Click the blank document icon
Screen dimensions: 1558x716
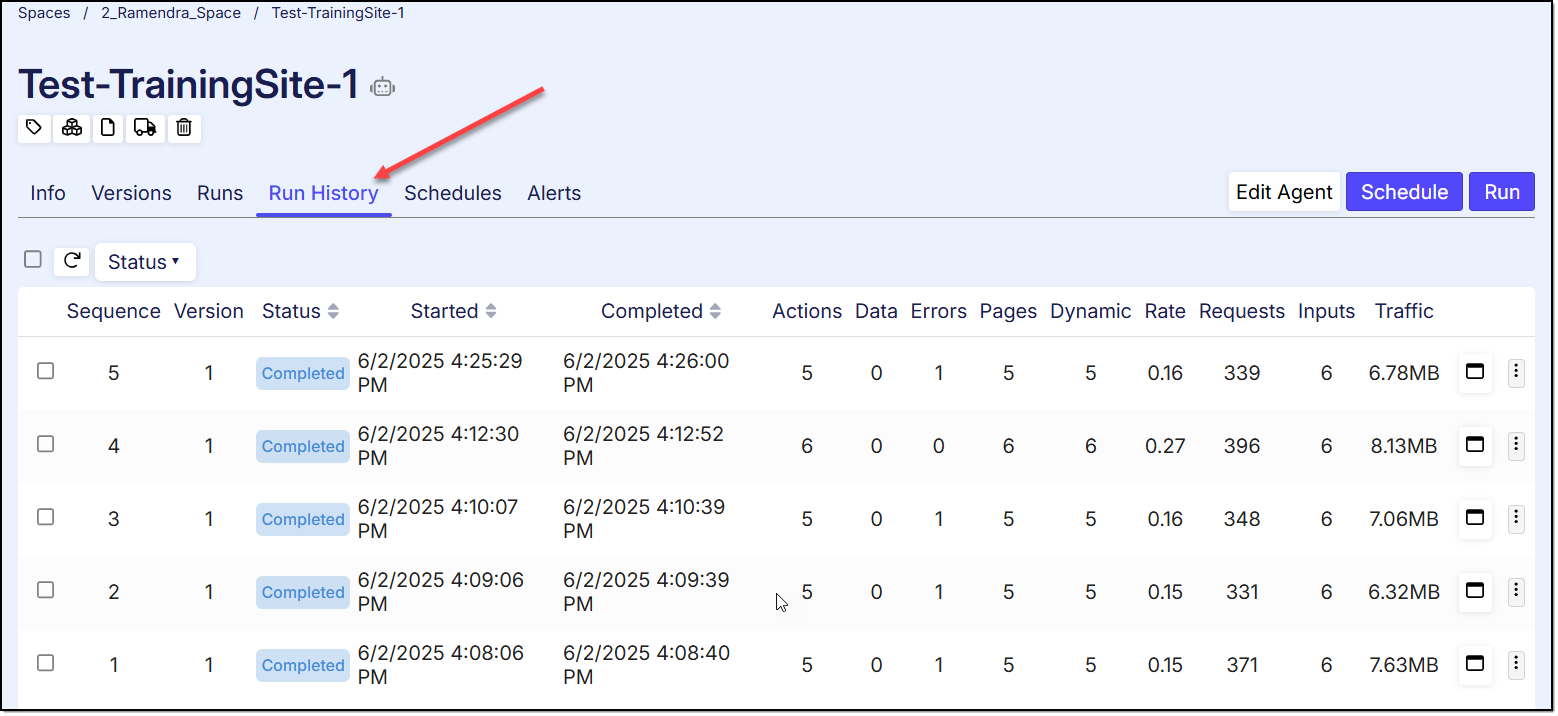click(108, 128)
